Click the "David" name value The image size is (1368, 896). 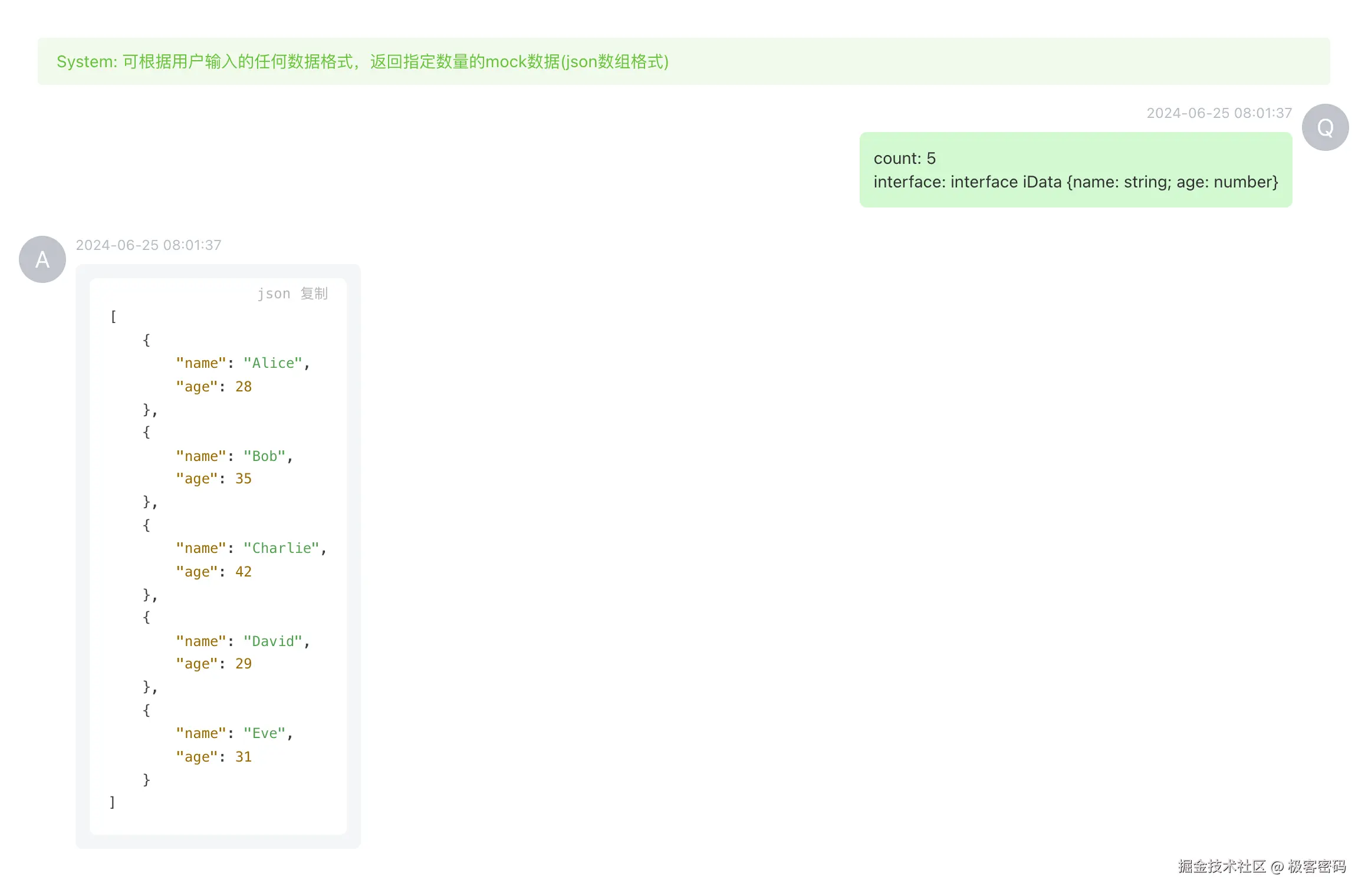tap(273, 641)
